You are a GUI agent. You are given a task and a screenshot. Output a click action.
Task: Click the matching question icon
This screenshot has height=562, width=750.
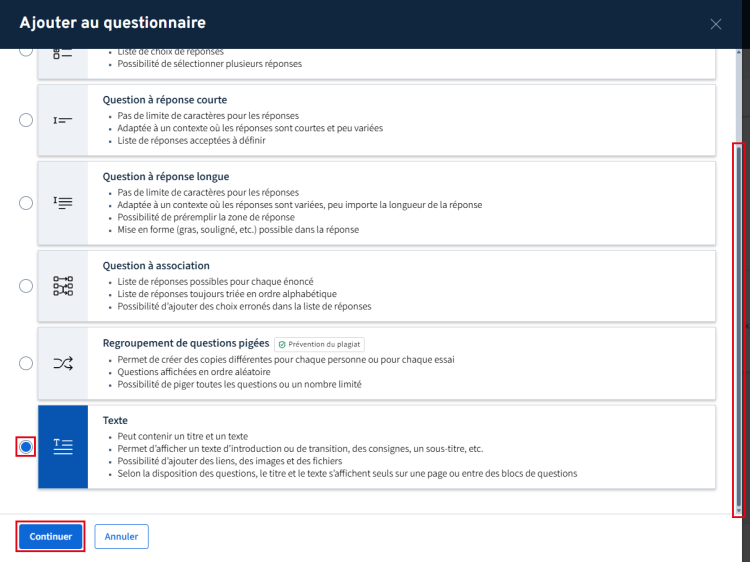(63, 286)
